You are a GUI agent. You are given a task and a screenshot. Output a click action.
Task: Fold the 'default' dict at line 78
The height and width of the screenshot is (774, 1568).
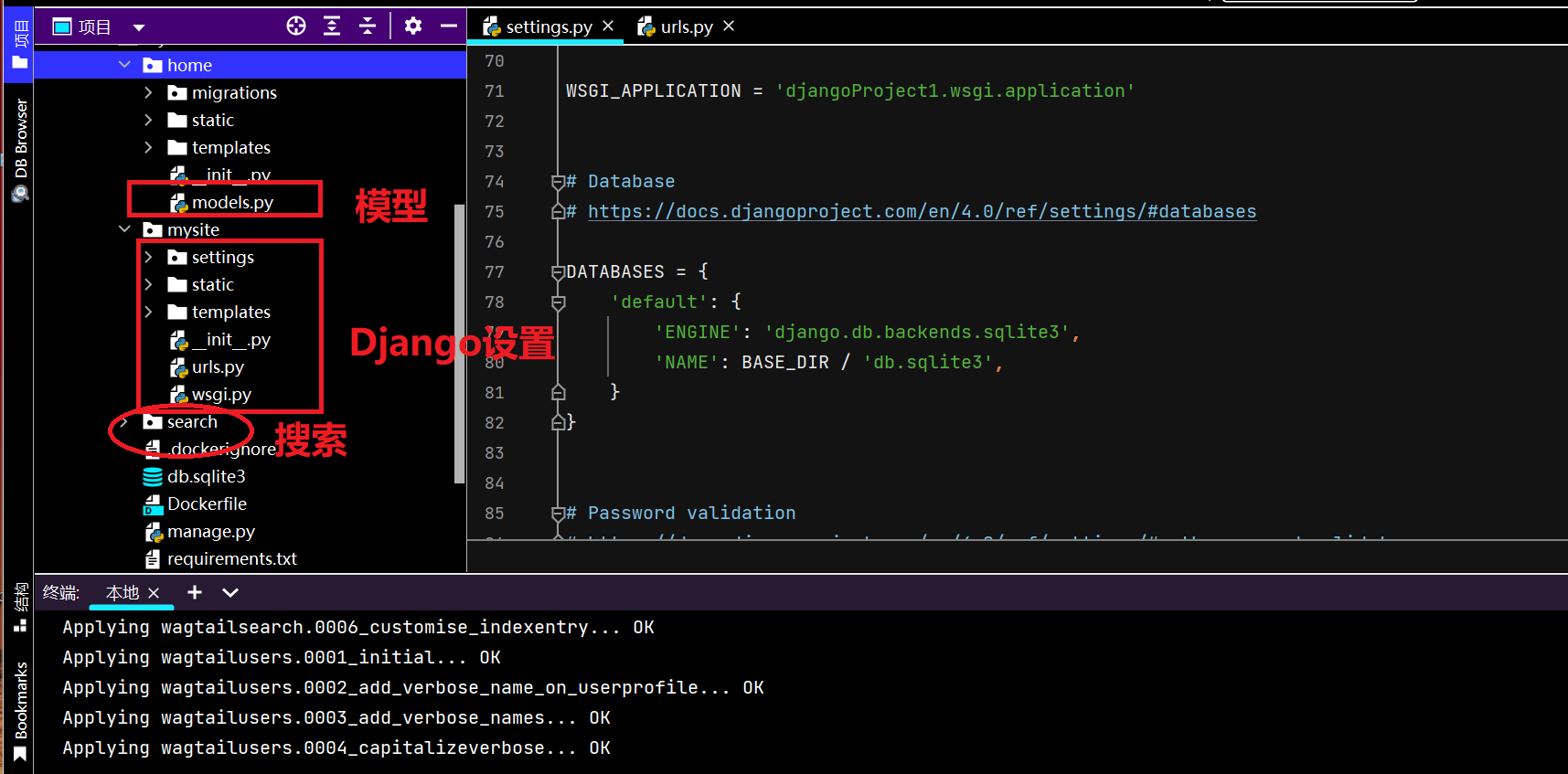[558, 302]
